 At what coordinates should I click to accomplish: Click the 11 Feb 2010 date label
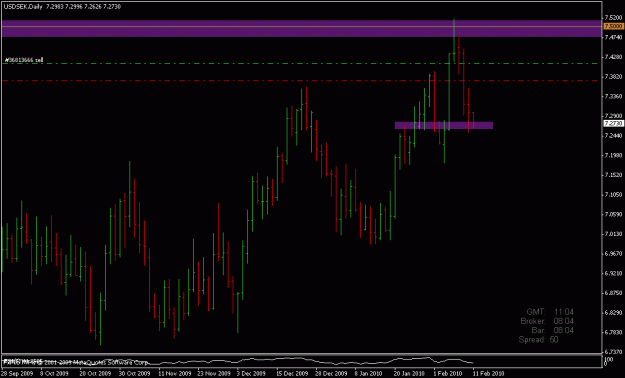tap(488, 374)
